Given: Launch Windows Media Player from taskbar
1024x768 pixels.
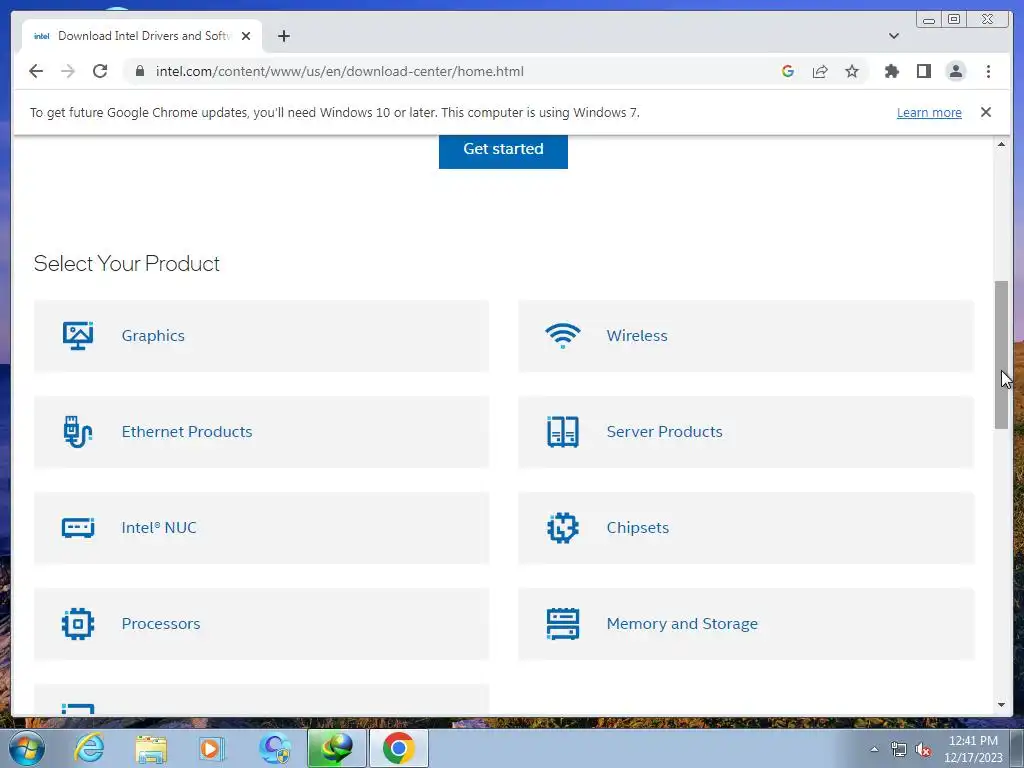Looking at the screenshot, I should [x=212, y=748].
